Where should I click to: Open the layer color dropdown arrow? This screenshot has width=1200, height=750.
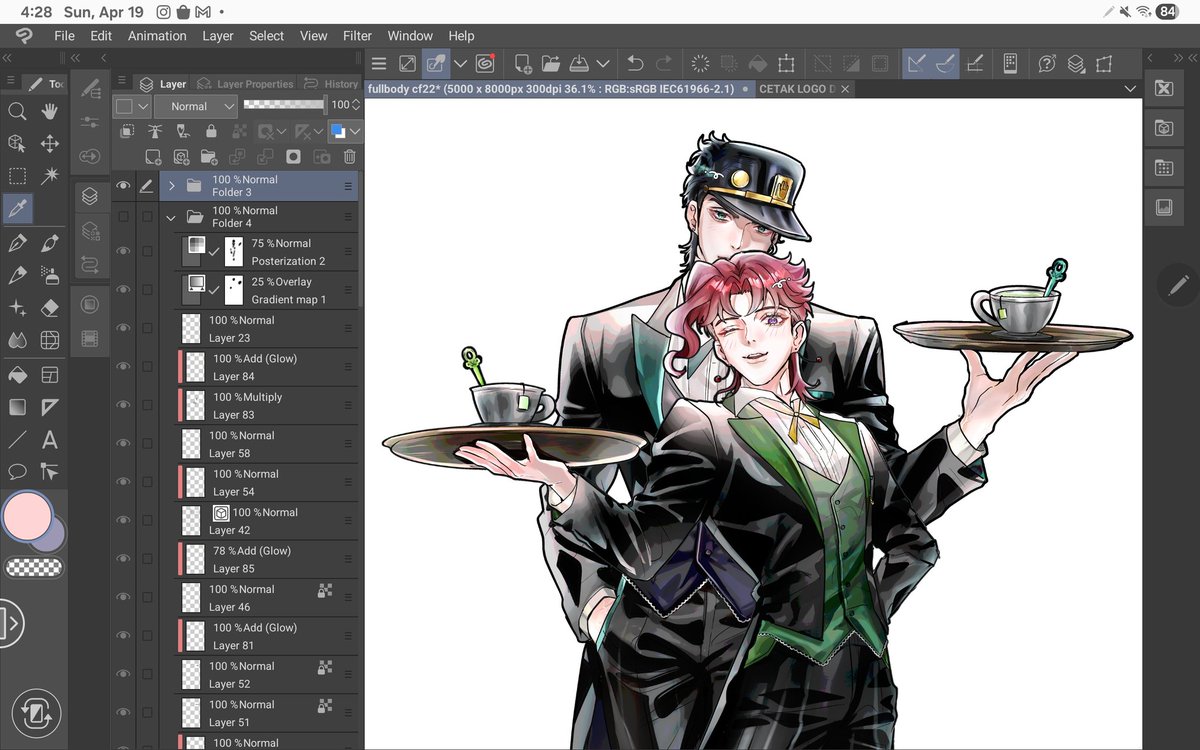click(355, 131)
